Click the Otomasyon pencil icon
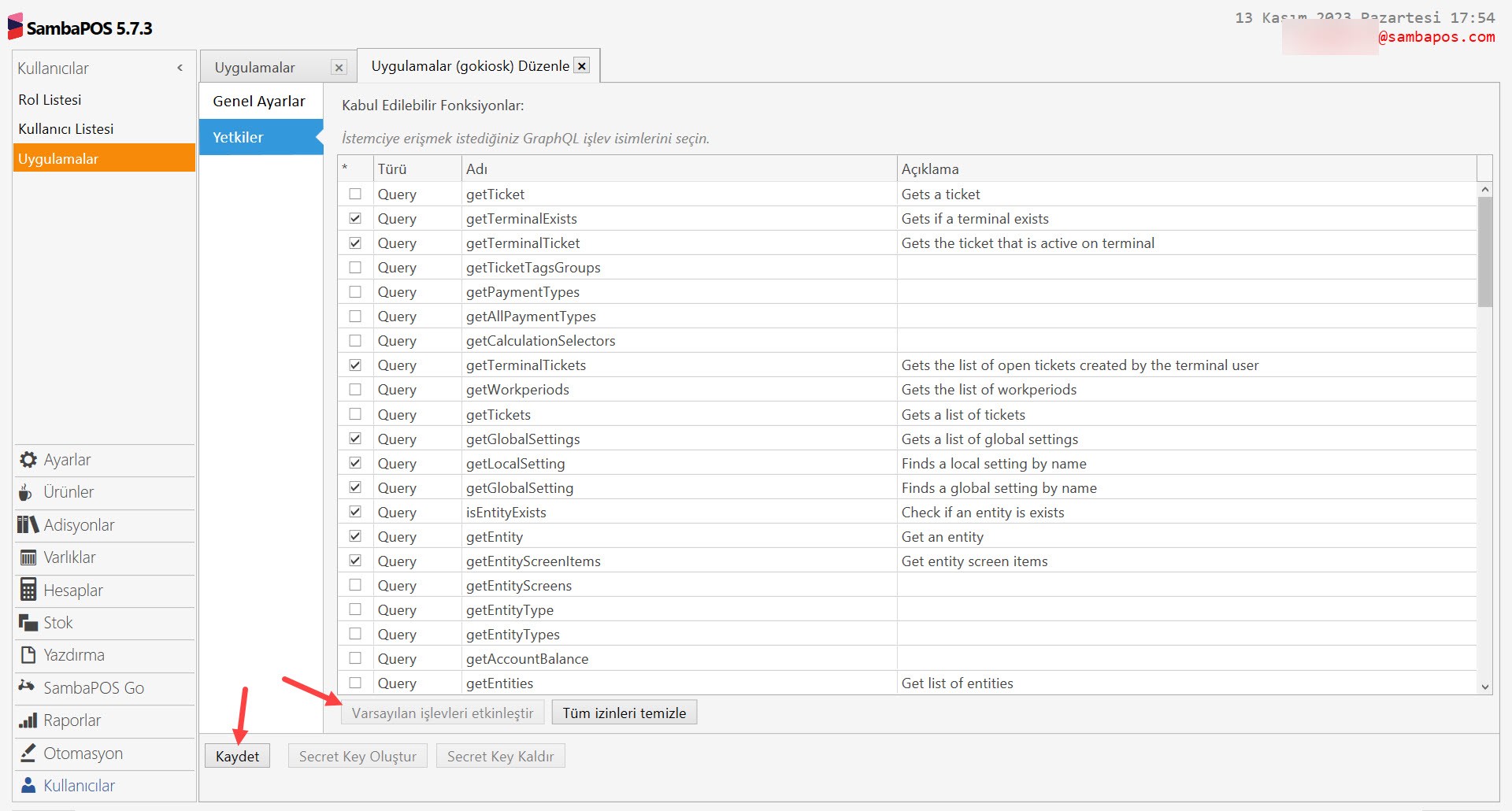Screen dimensions: 1512x811 28,753
